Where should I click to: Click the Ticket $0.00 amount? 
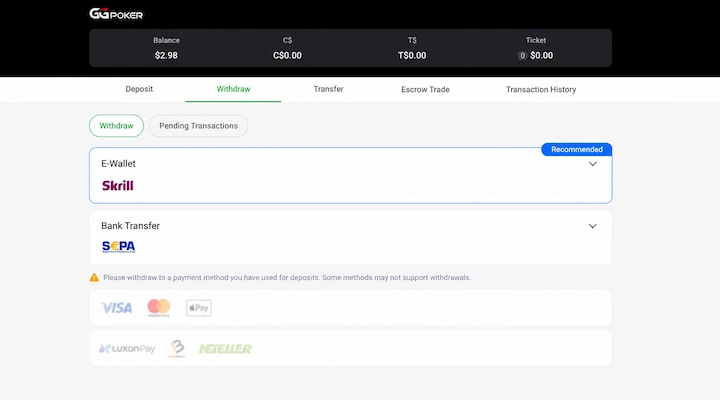click(x=541, y=56)
